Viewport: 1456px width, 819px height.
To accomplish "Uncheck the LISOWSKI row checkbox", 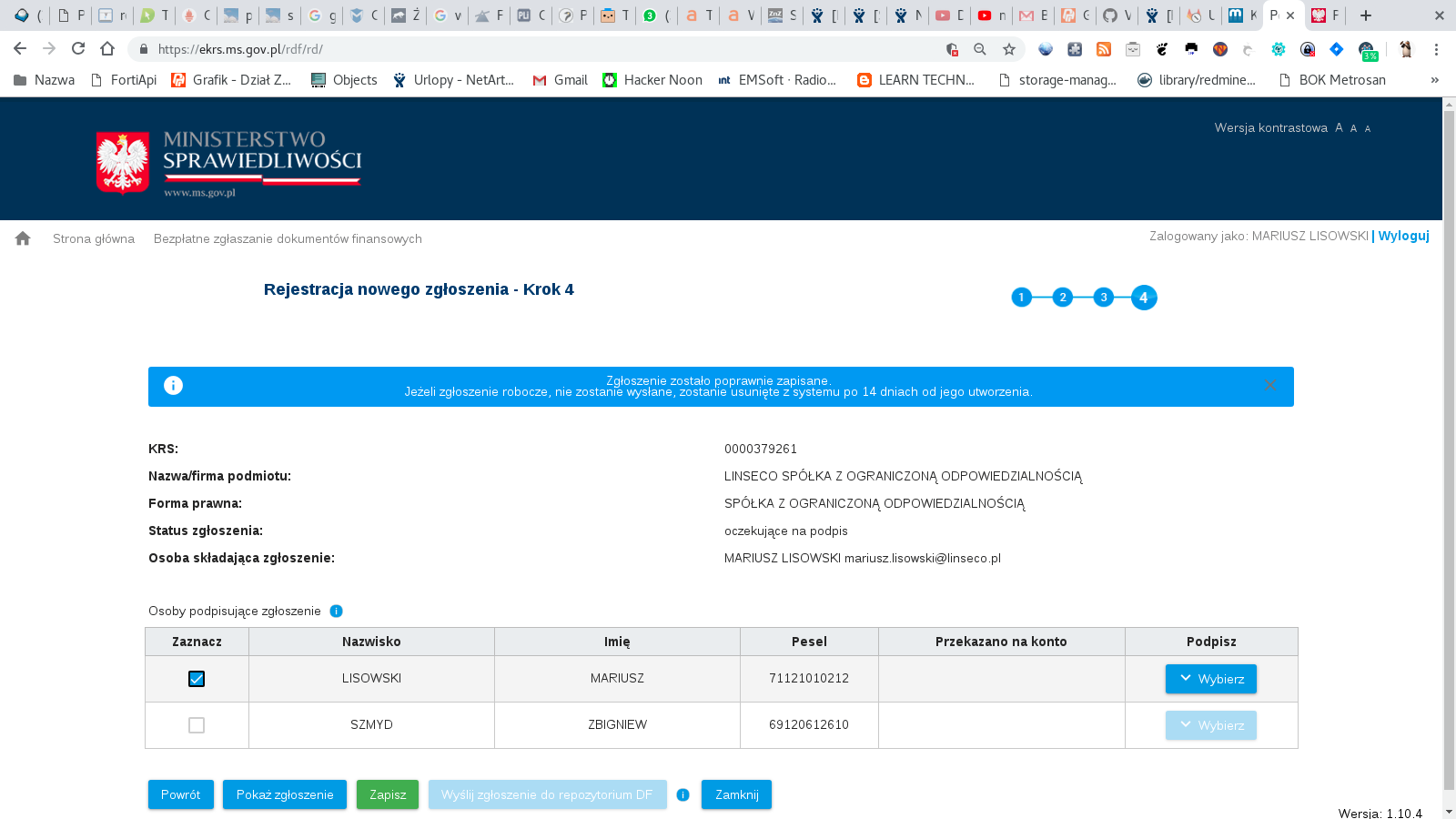I will 197,679.
